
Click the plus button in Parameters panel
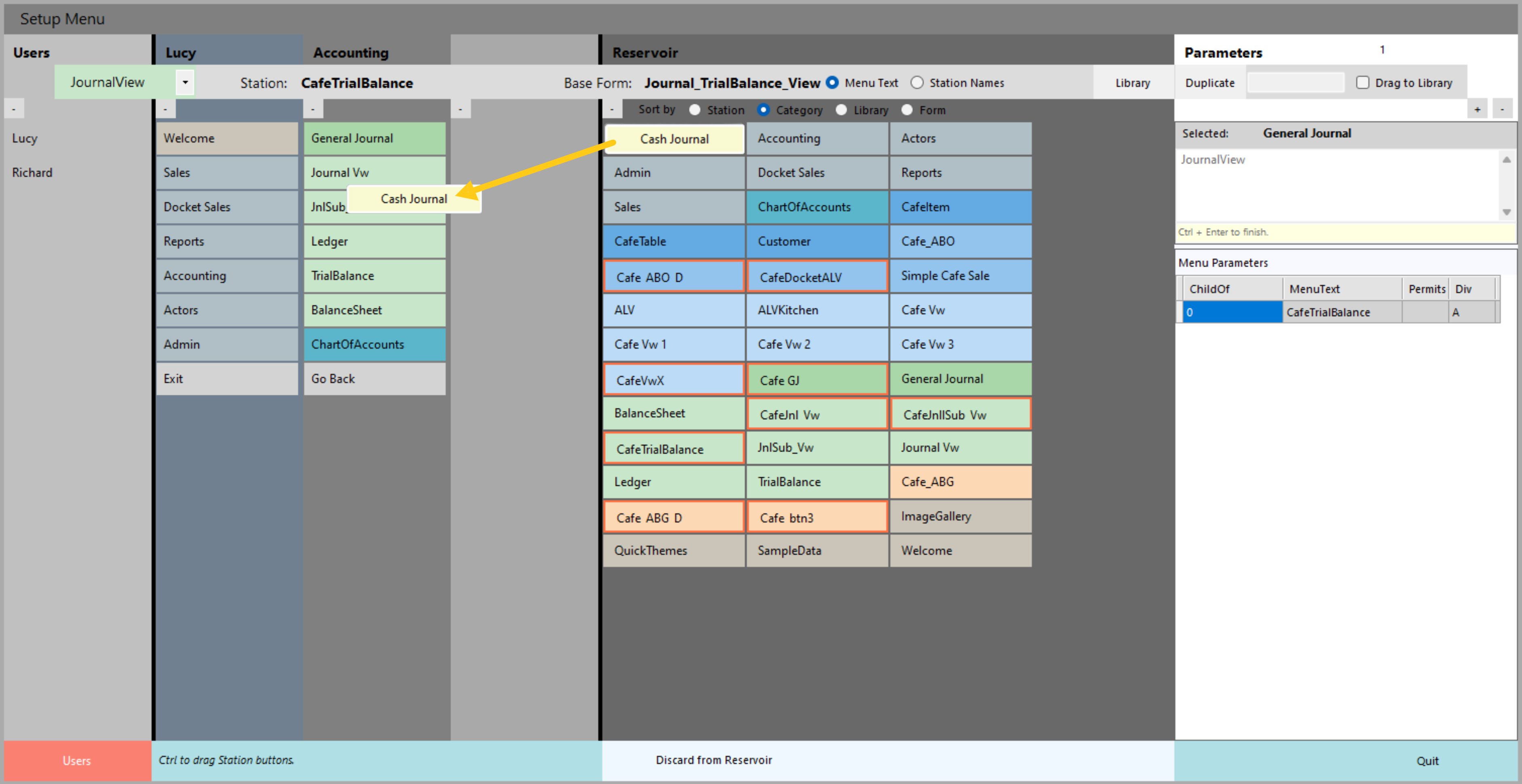1477,109
